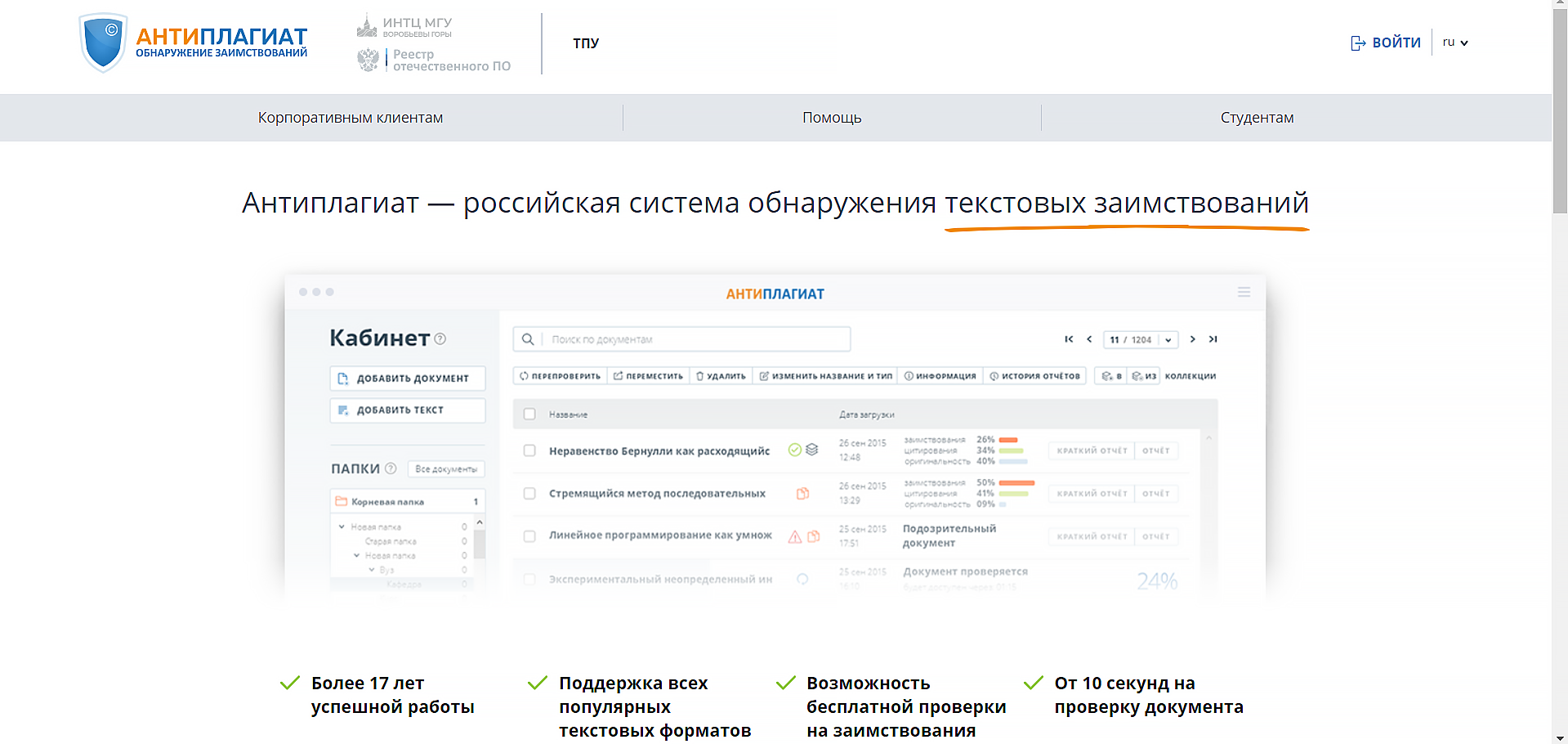Click the 24% checking progress indicator
The image size is (1568, 744).
point(1157,581)
